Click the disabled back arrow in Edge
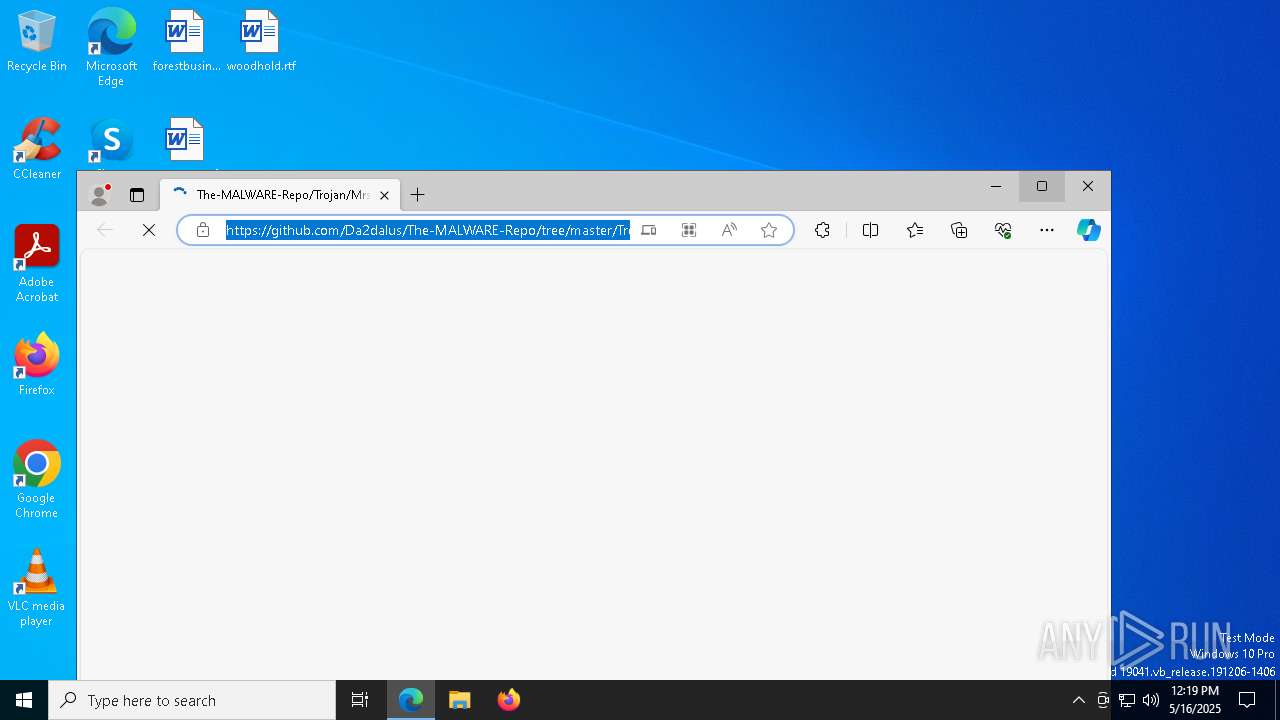The image size is (1280, 720). point(105,230)
